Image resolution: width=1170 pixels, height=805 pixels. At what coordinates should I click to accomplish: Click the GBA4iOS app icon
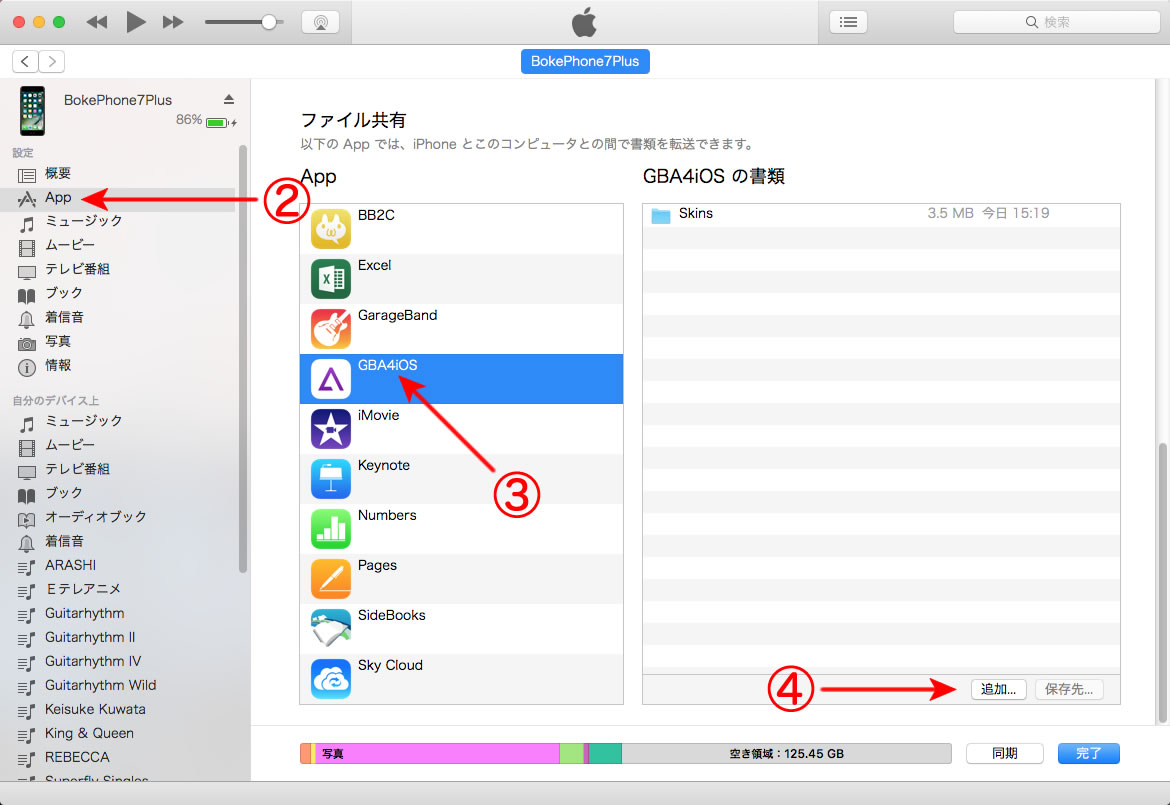(331, 378)
